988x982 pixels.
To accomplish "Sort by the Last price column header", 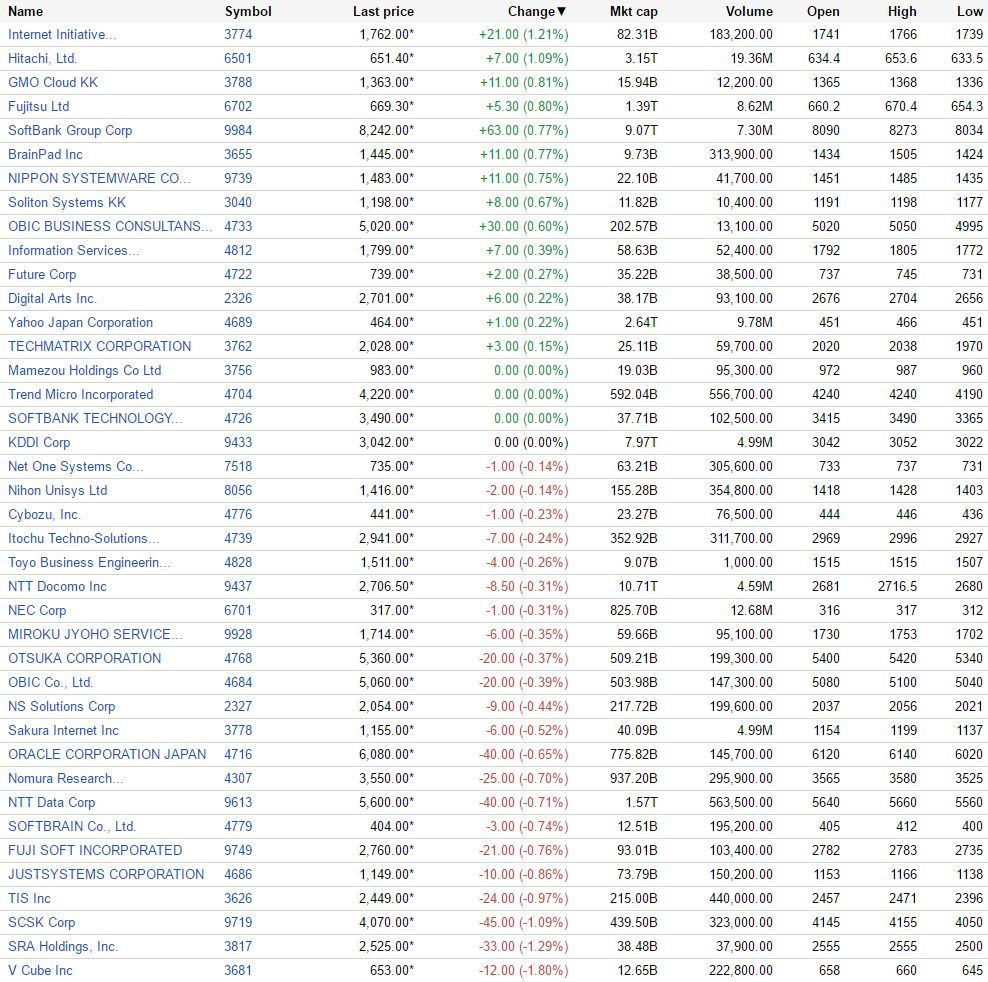I will [x=383, y=11].
